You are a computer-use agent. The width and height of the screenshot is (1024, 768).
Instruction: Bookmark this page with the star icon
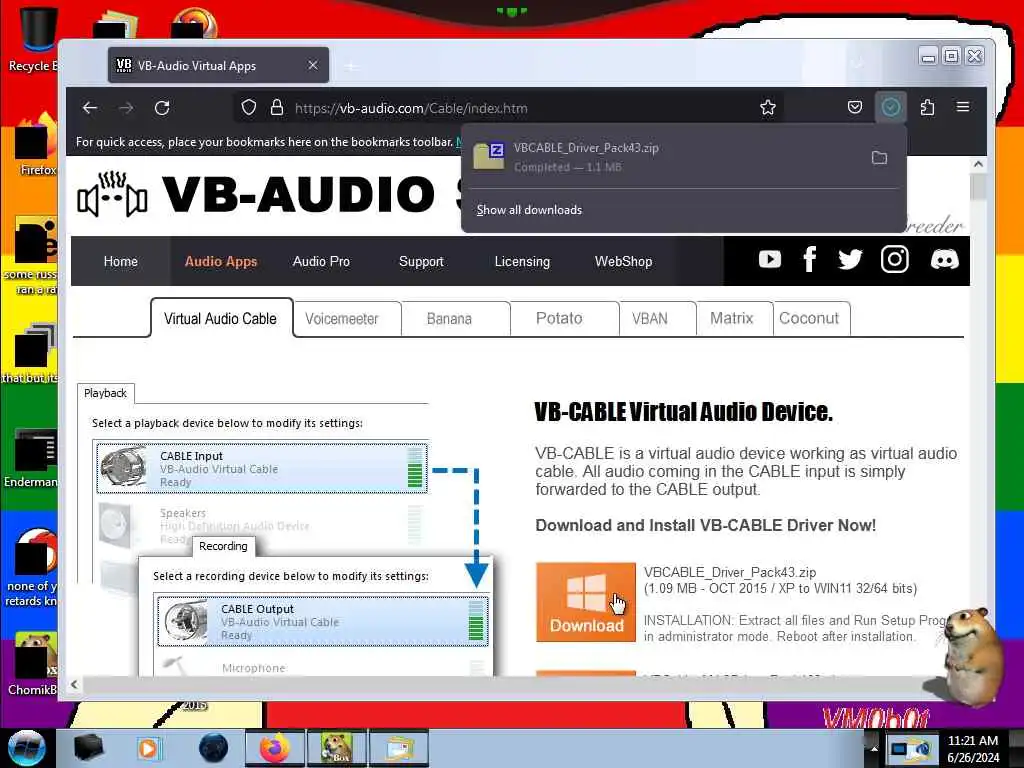tap(768, 108)
